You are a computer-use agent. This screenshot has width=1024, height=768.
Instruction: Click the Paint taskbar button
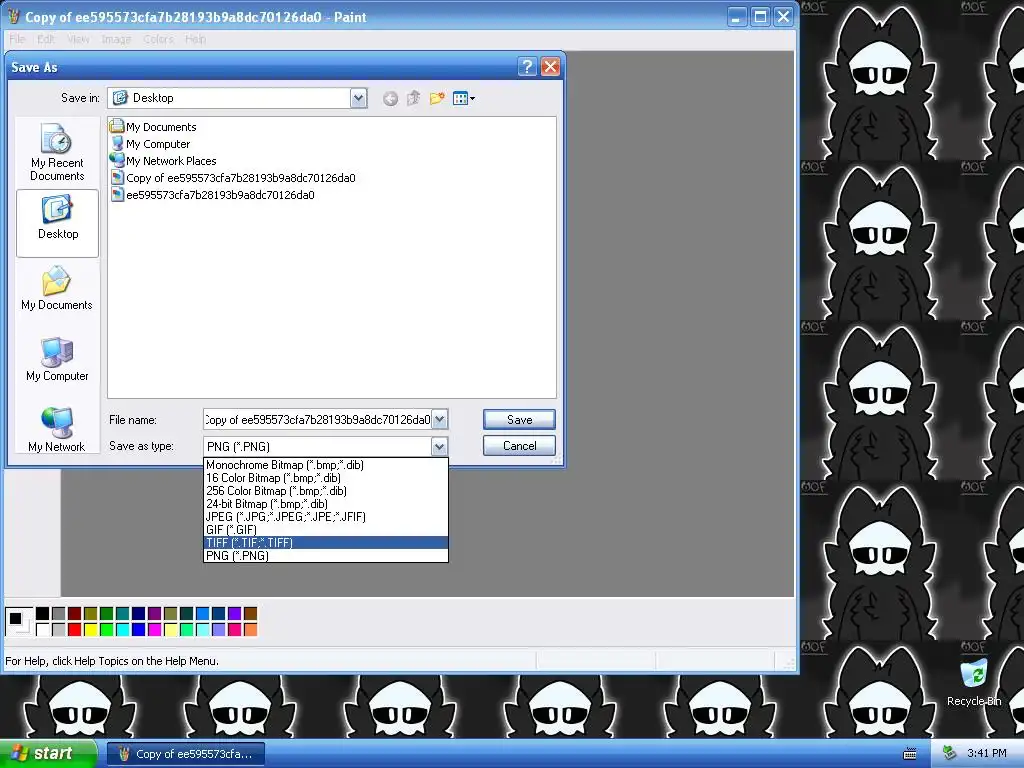186,754
